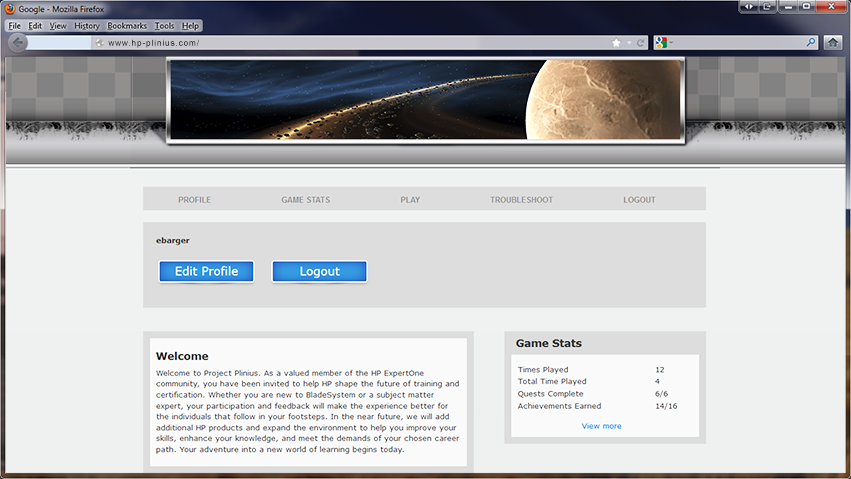Click the Quests Complete label
This screenshot has width=851, height=479.
[x=550, y=394]
